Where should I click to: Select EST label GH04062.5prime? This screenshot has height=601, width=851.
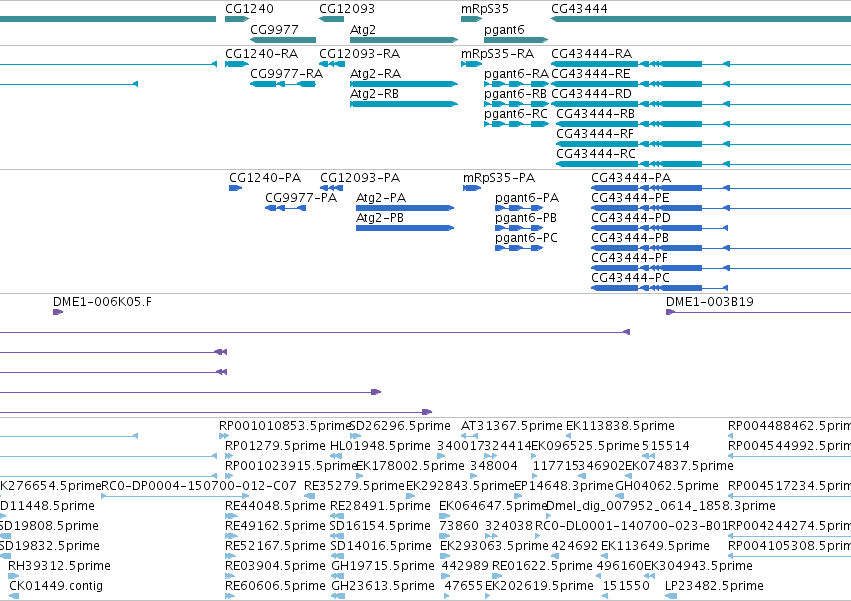point(667,485)
